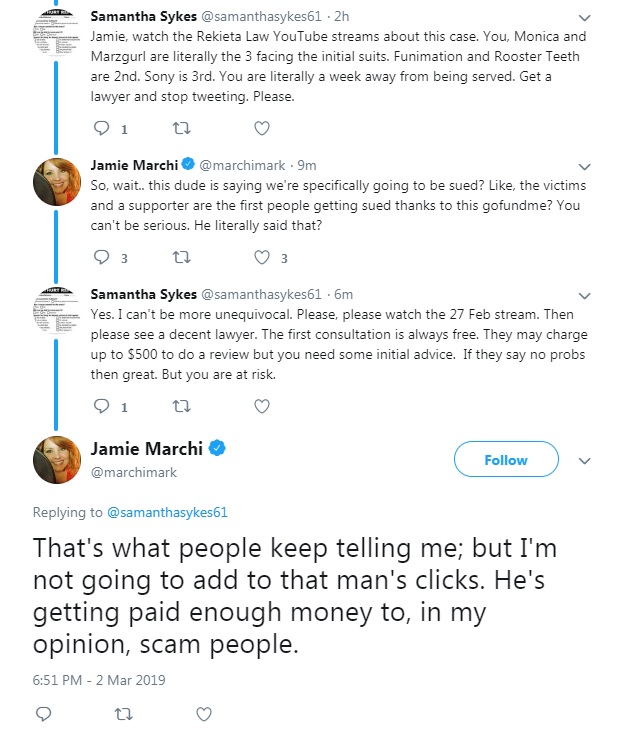The image size is (624, 741).
Task: Expand menu chevron next to Follow button
Action: click(585, 461)
